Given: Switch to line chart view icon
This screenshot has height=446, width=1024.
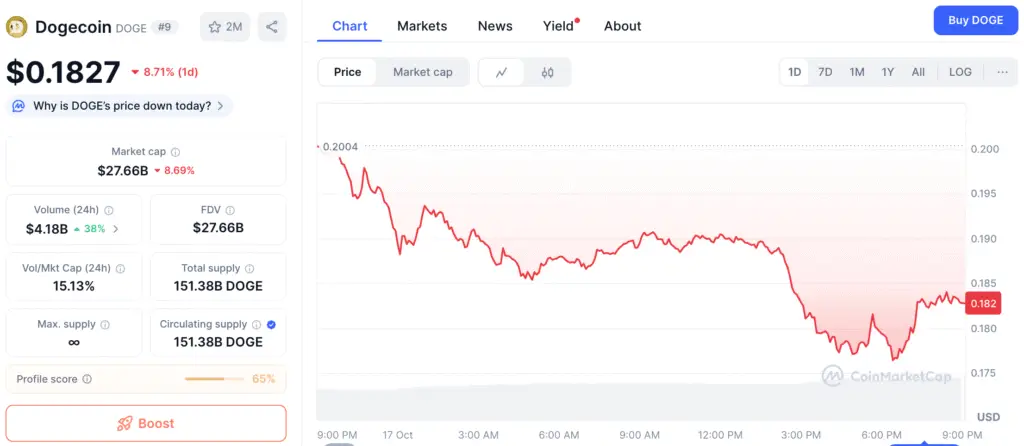Looking at the screenshot, I should [x=502, y=72].
